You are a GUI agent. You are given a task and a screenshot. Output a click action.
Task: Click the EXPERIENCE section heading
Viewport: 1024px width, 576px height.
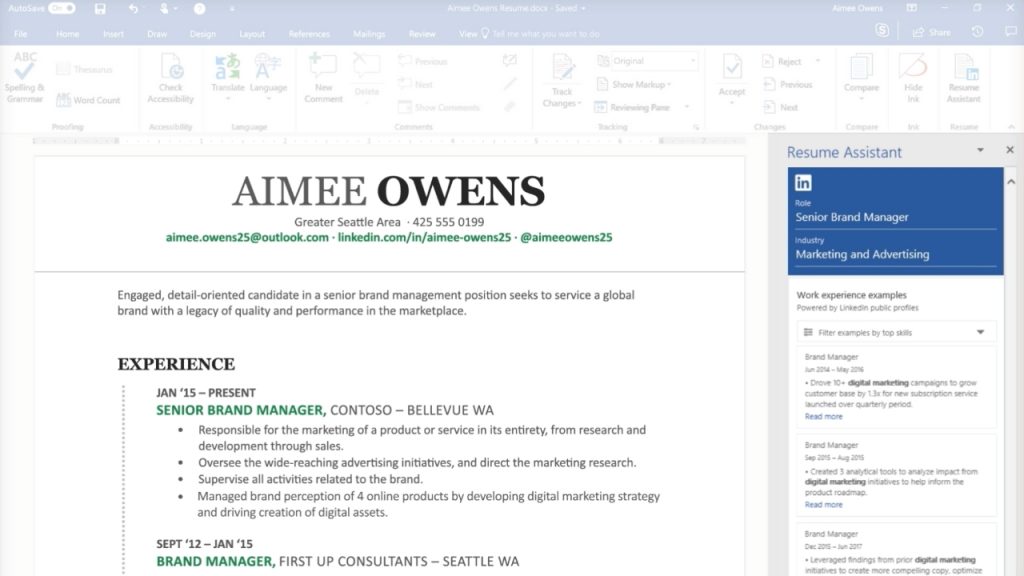click(x=176, y=364)
